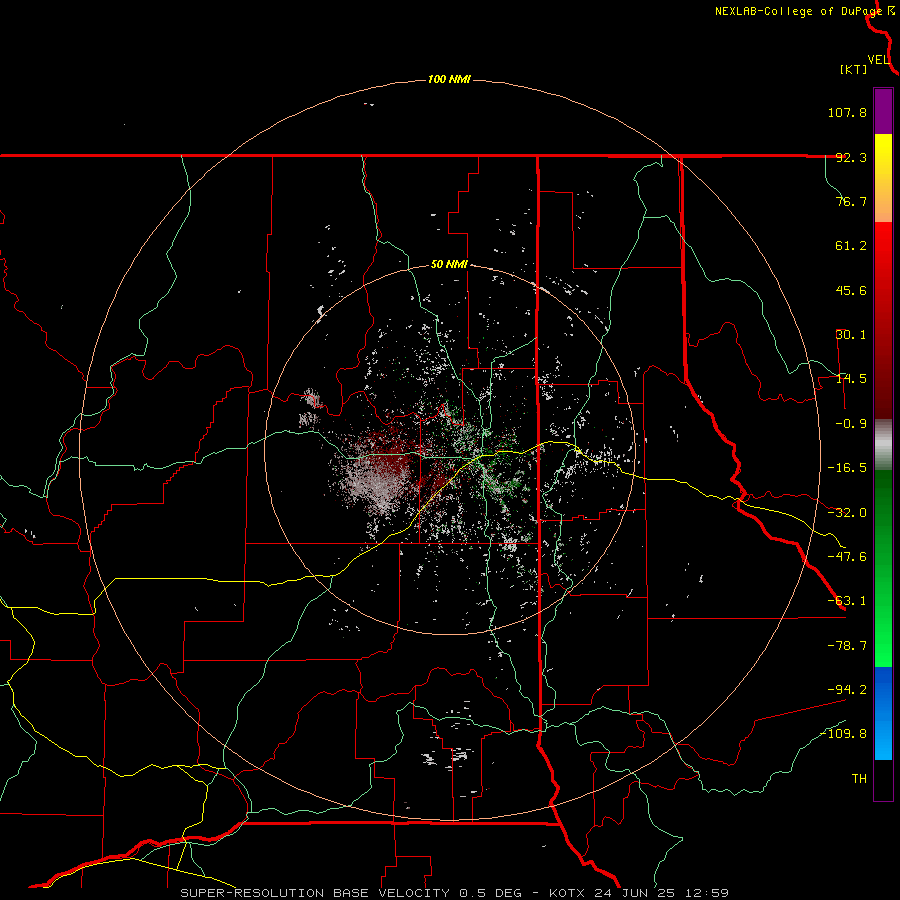The height and width of the screenshot is (900, 900).
Task: Click the gray near-zero segment of the color bar
Action: click(883, 444)
